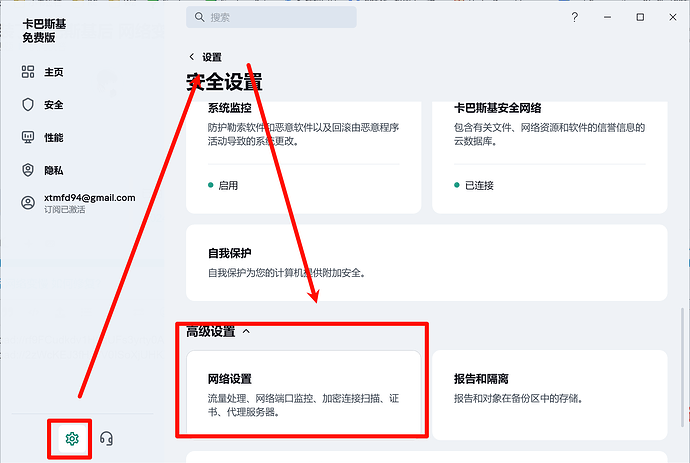Viewport: 690px width, 463px height.
Task: Open the 自我保护 card
Action: pos(426,263)
